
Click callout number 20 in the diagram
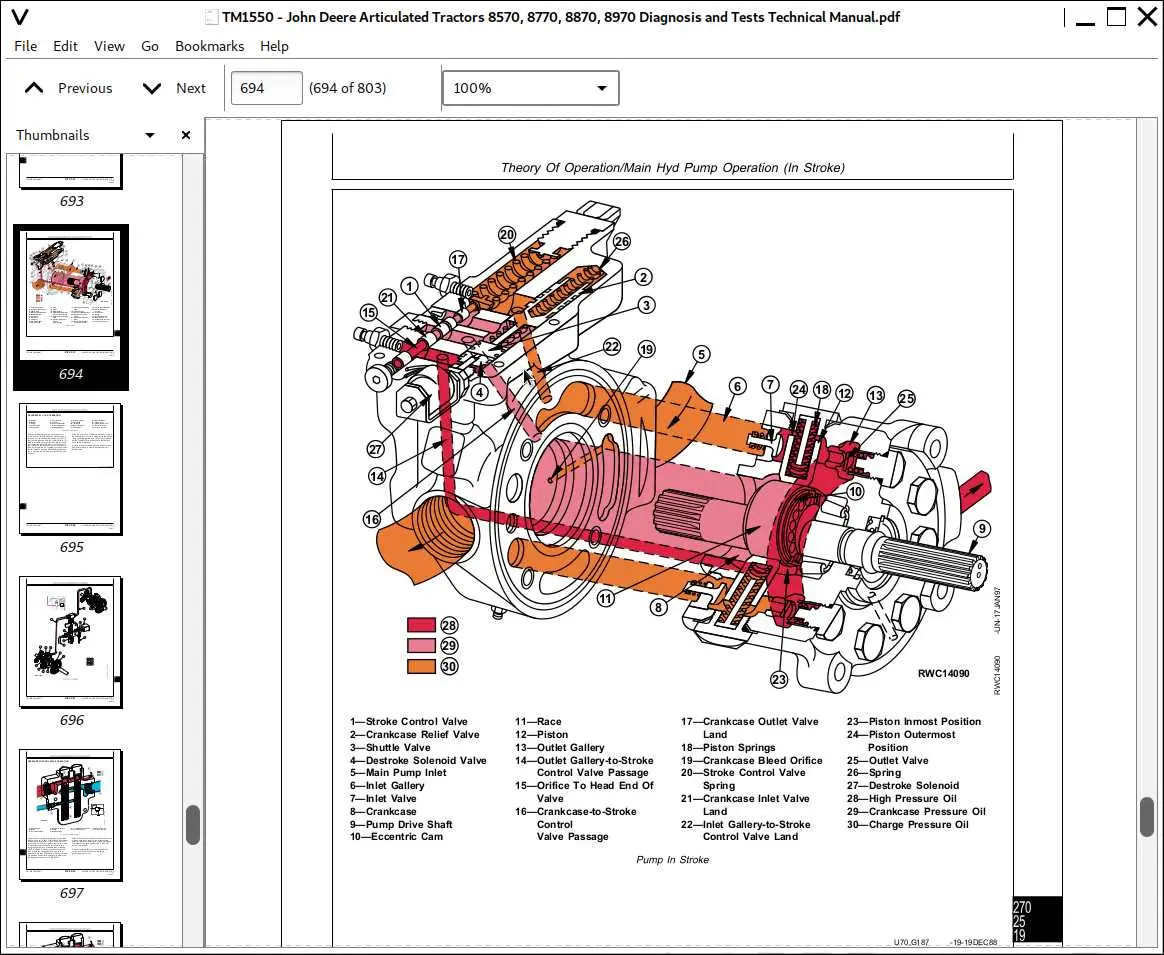tap(507, 235)
